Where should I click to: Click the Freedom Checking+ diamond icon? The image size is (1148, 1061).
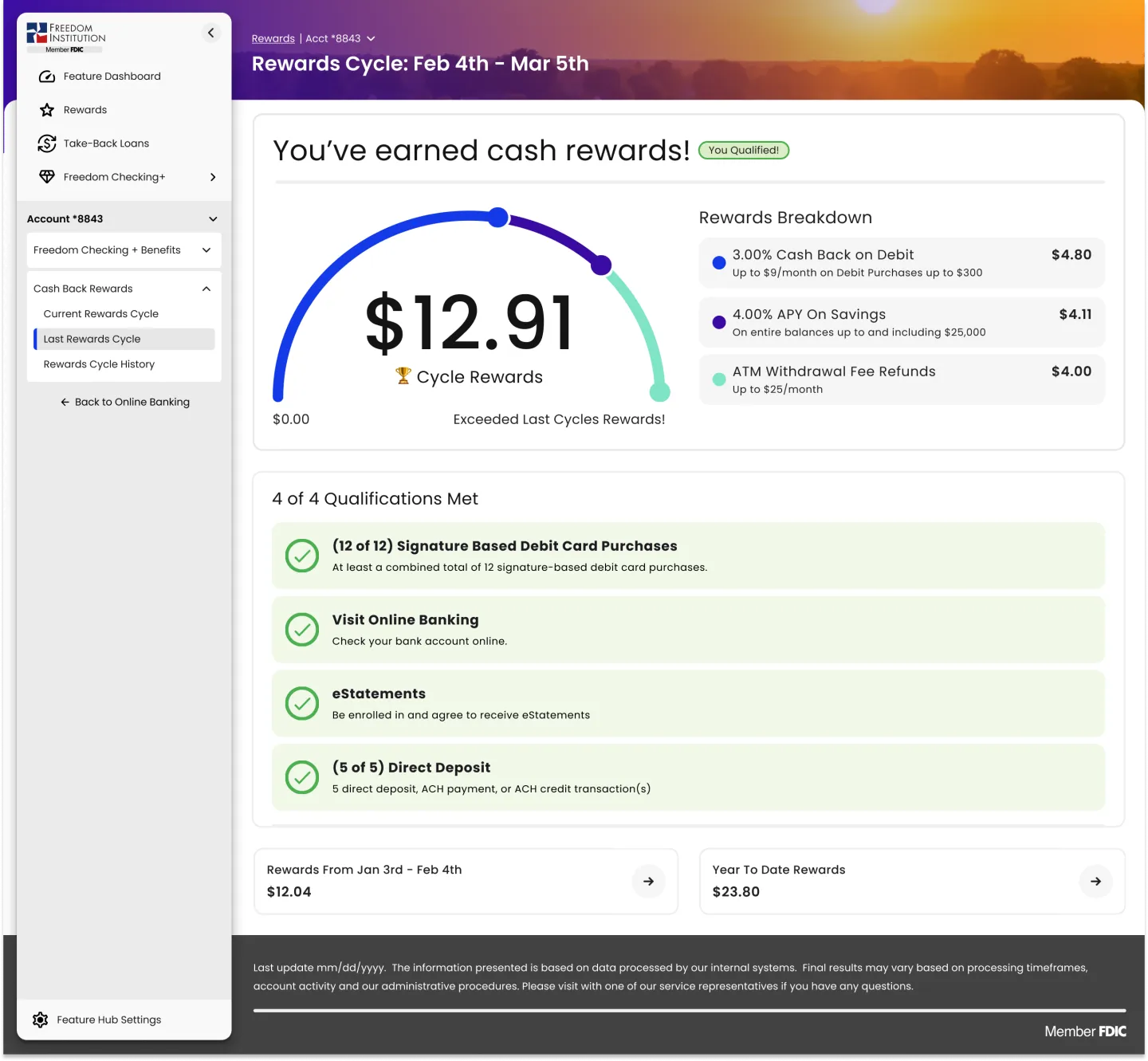coord(47,176)
